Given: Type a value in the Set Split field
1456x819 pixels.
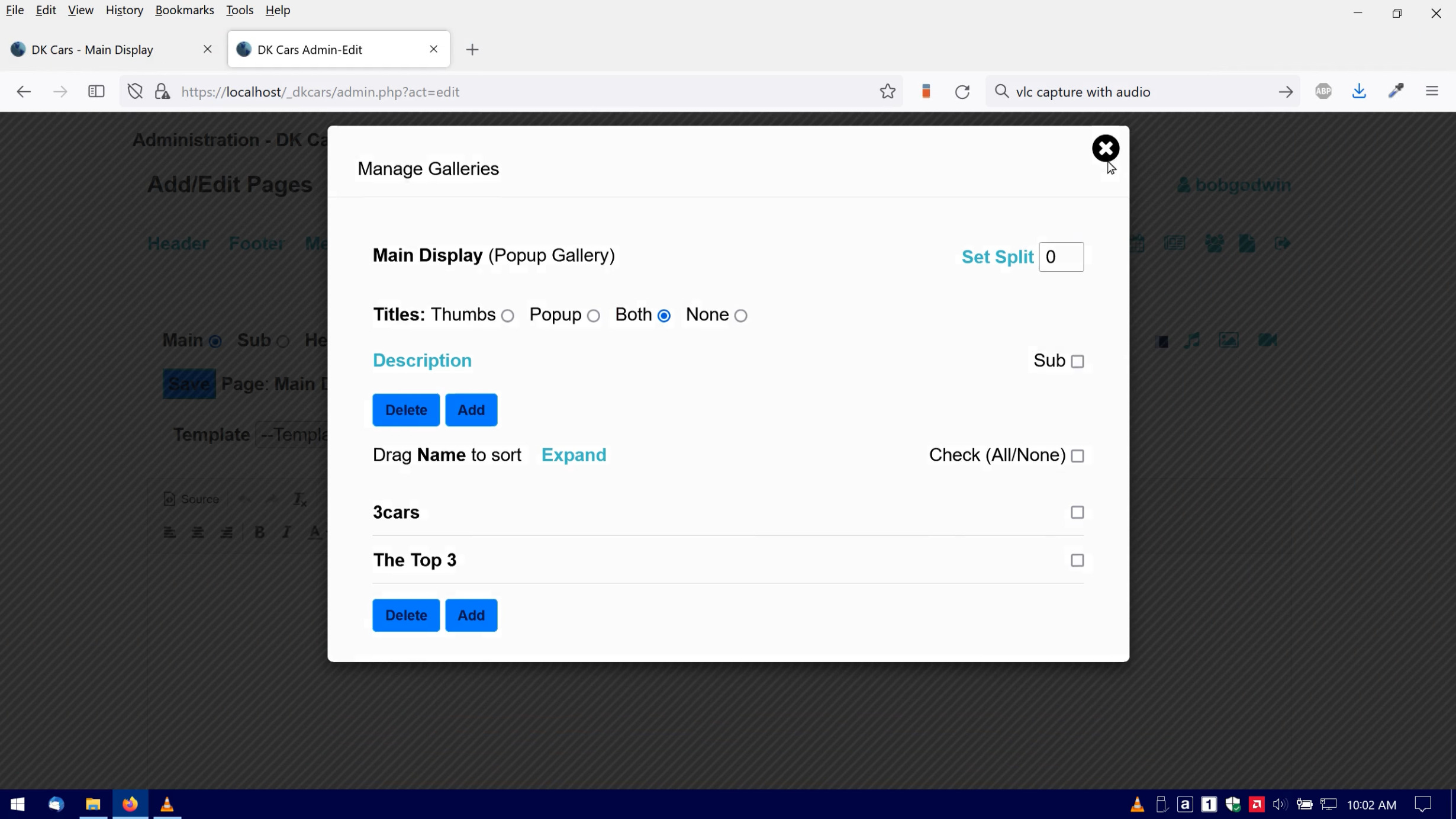Looking at the screenshot, I should point(1061,256).
